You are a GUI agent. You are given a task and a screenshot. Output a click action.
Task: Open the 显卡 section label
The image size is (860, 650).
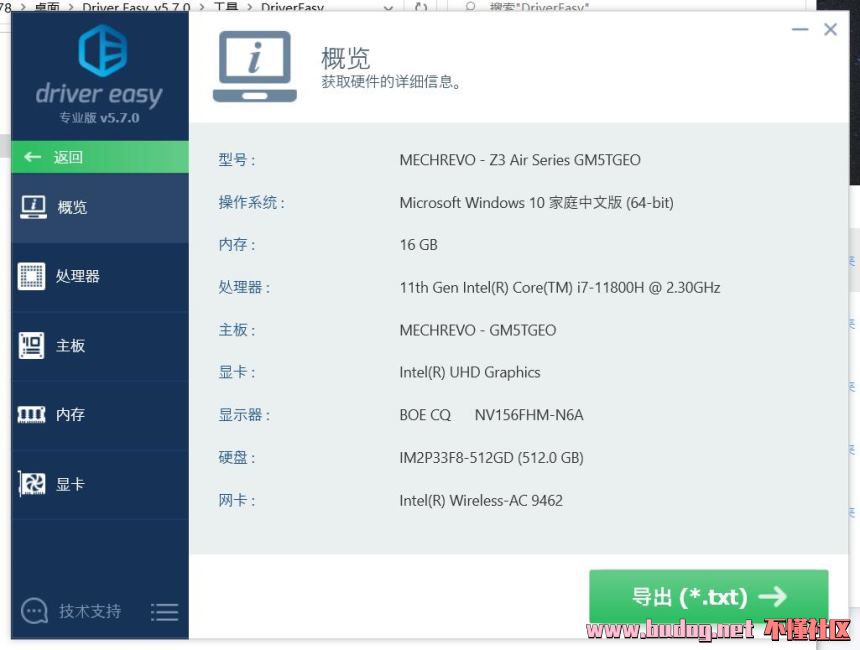click(70, 484)
